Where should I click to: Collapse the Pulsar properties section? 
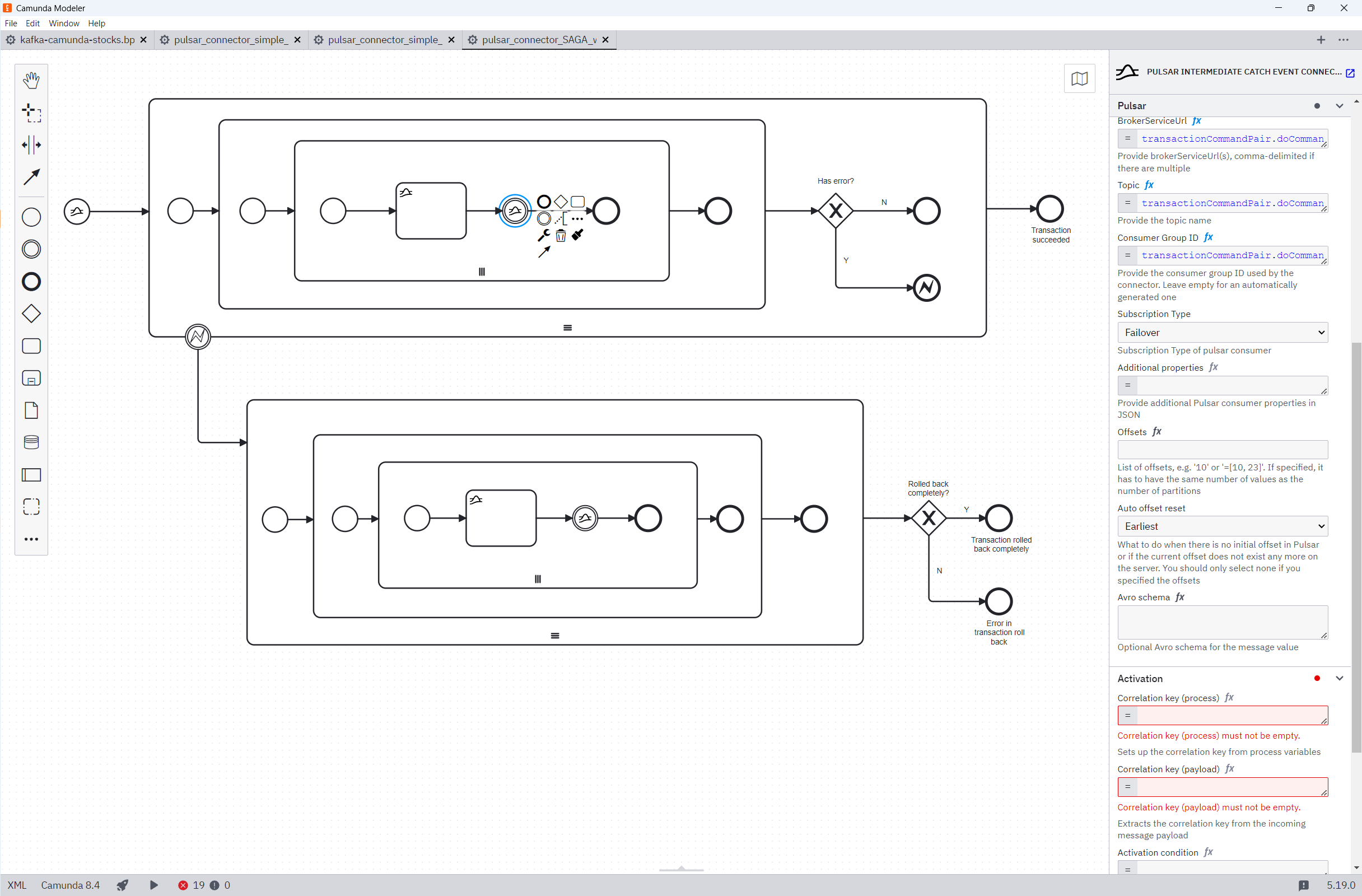point(1339,106)
